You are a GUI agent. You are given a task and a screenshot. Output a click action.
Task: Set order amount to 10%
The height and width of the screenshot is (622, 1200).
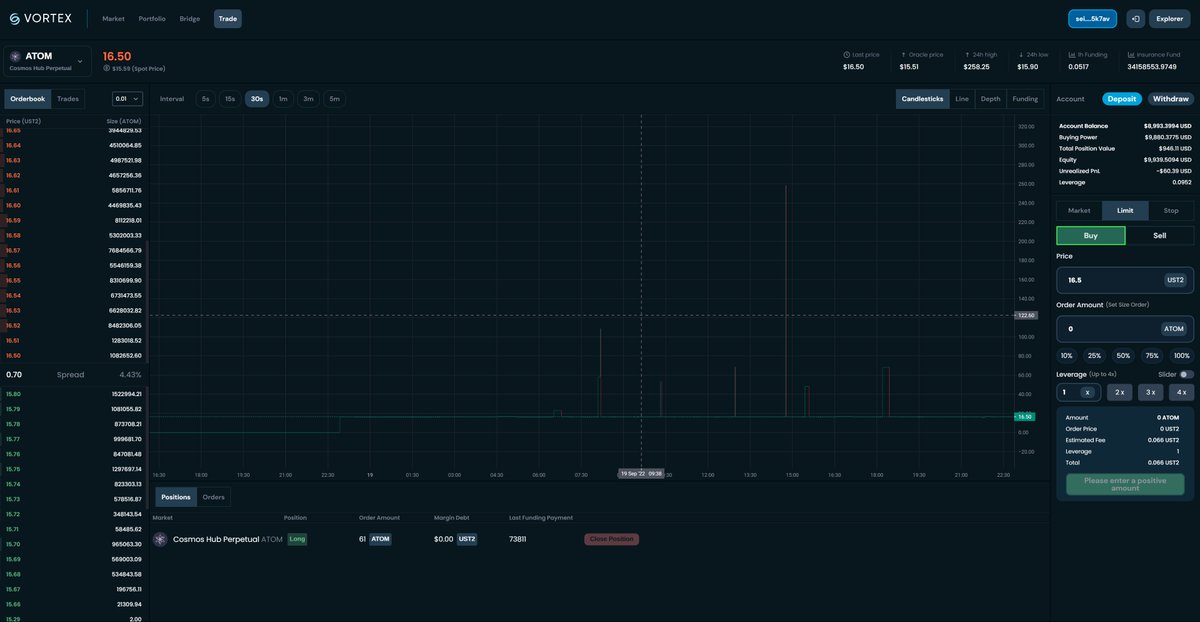point(1067,356)
